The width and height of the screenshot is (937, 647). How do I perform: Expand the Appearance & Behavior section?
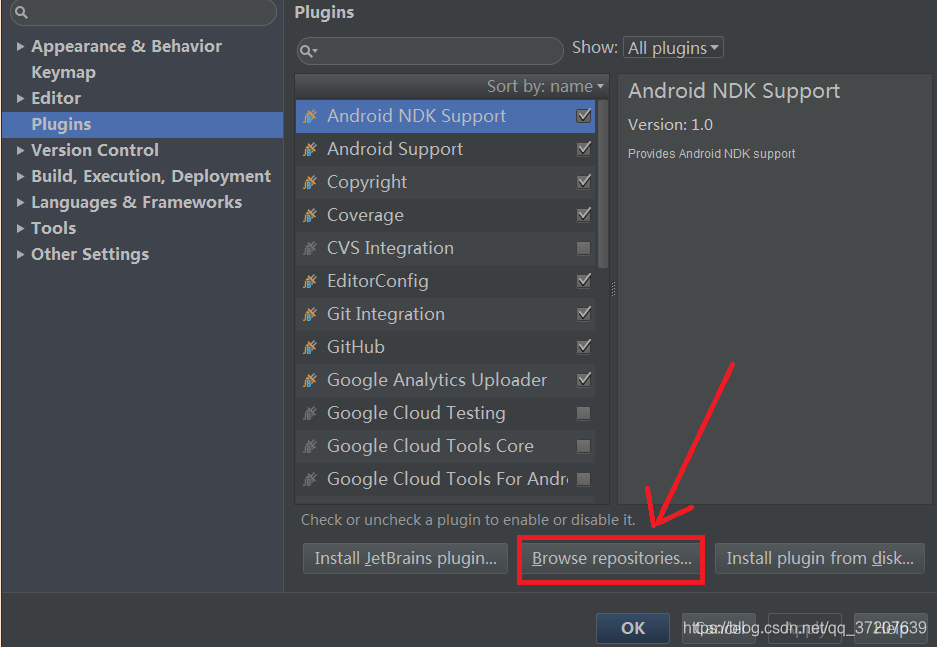click(20, 47)
